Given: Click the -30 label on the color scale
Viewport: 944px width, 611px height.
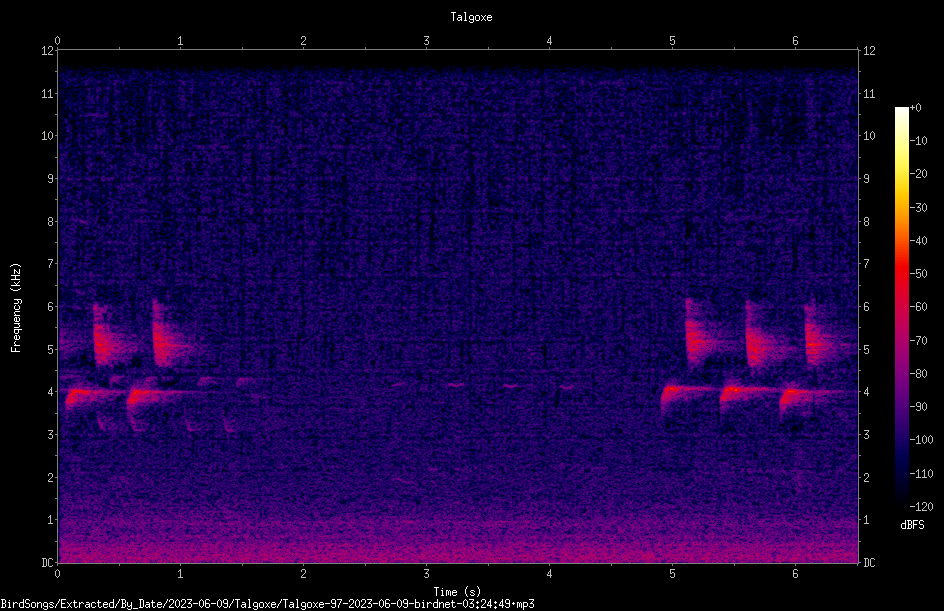Looking at the screenshot, I should point(919,207).
